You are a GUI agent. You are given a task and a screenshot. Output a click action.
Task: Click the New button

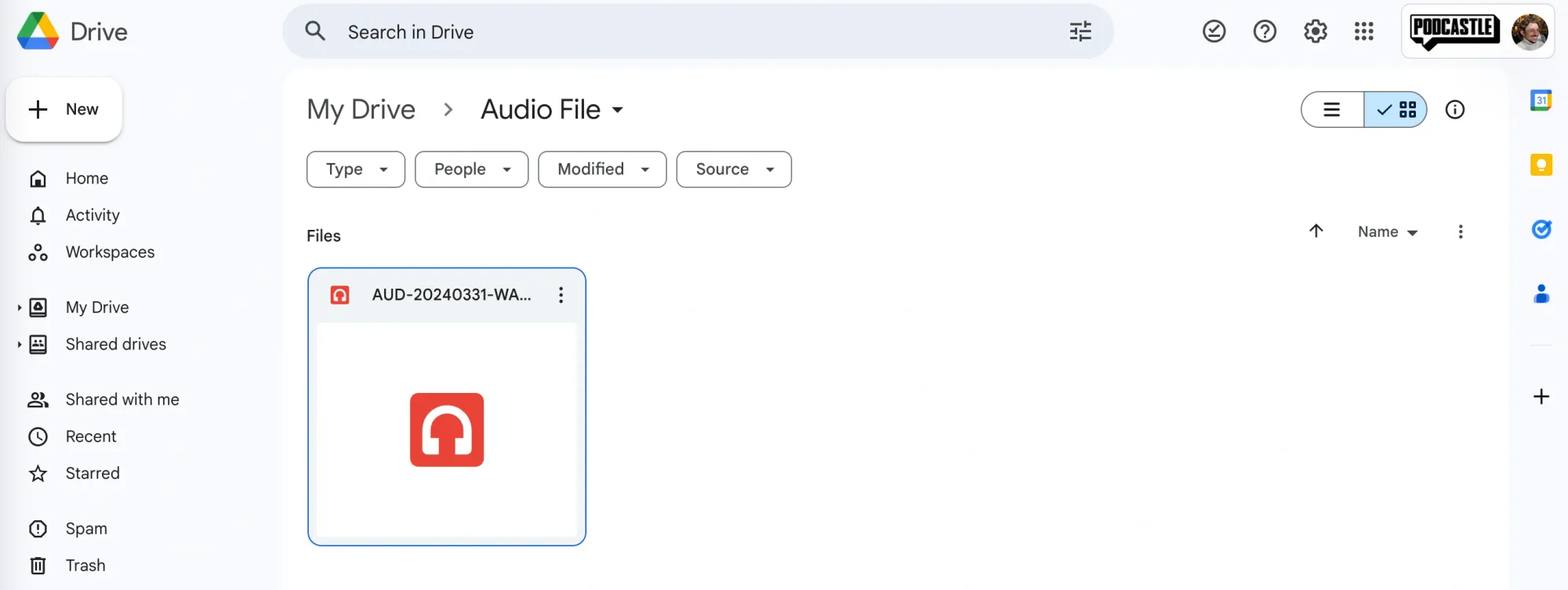(x=64, y=110)
